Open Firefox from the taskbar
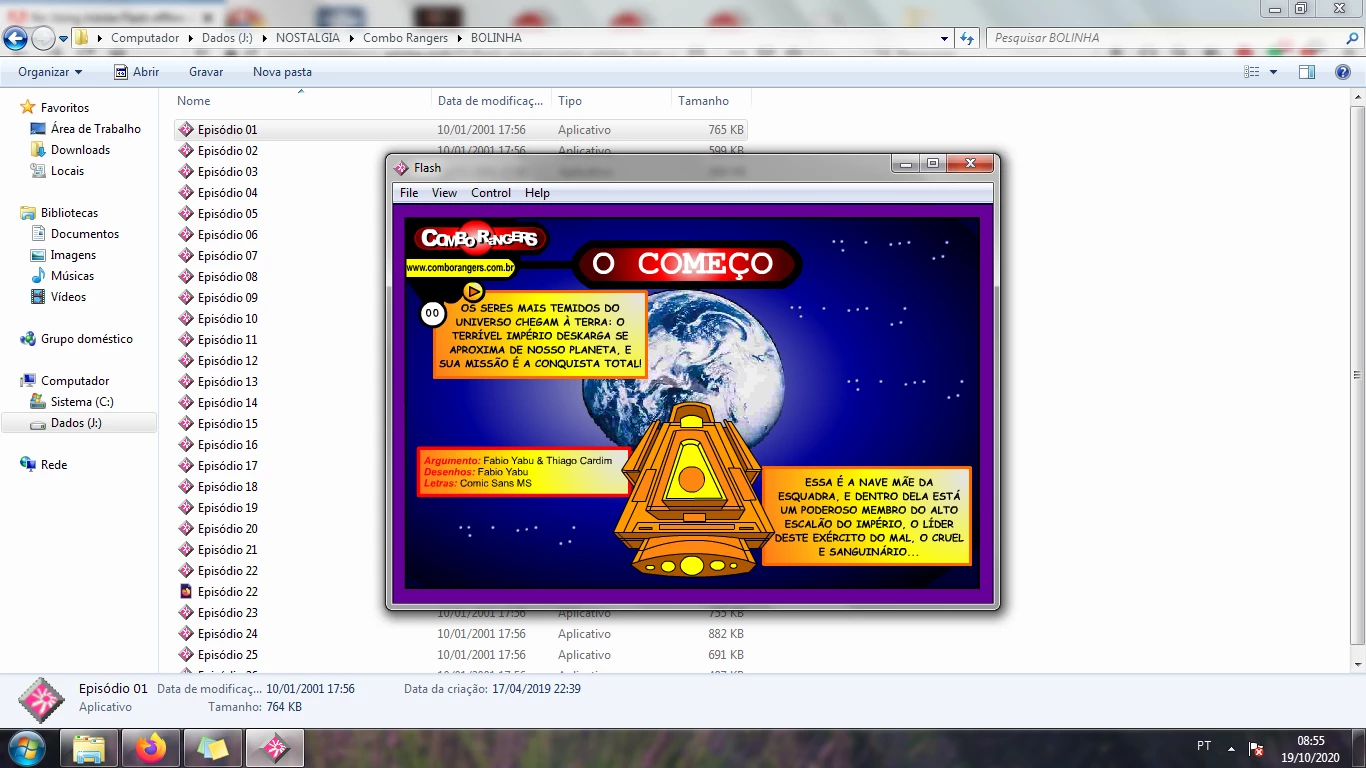This screenshot has width=1366, height=768. click(151, 748)
